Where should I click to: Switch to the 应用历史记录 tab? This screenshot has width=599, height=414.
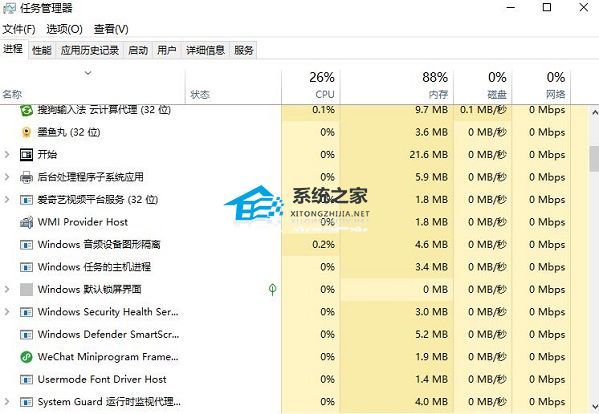coord(90,50)
